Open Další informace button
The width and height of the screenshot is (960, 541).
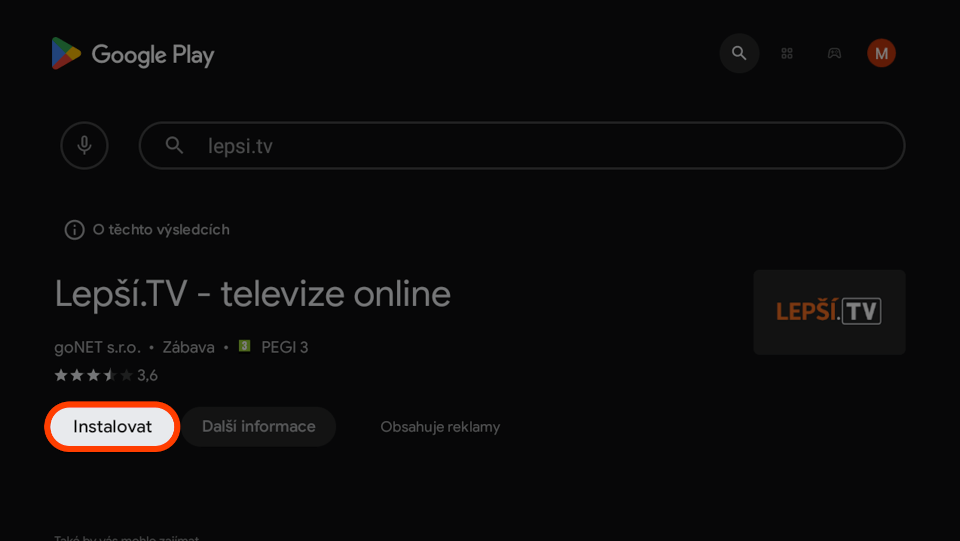258,427
